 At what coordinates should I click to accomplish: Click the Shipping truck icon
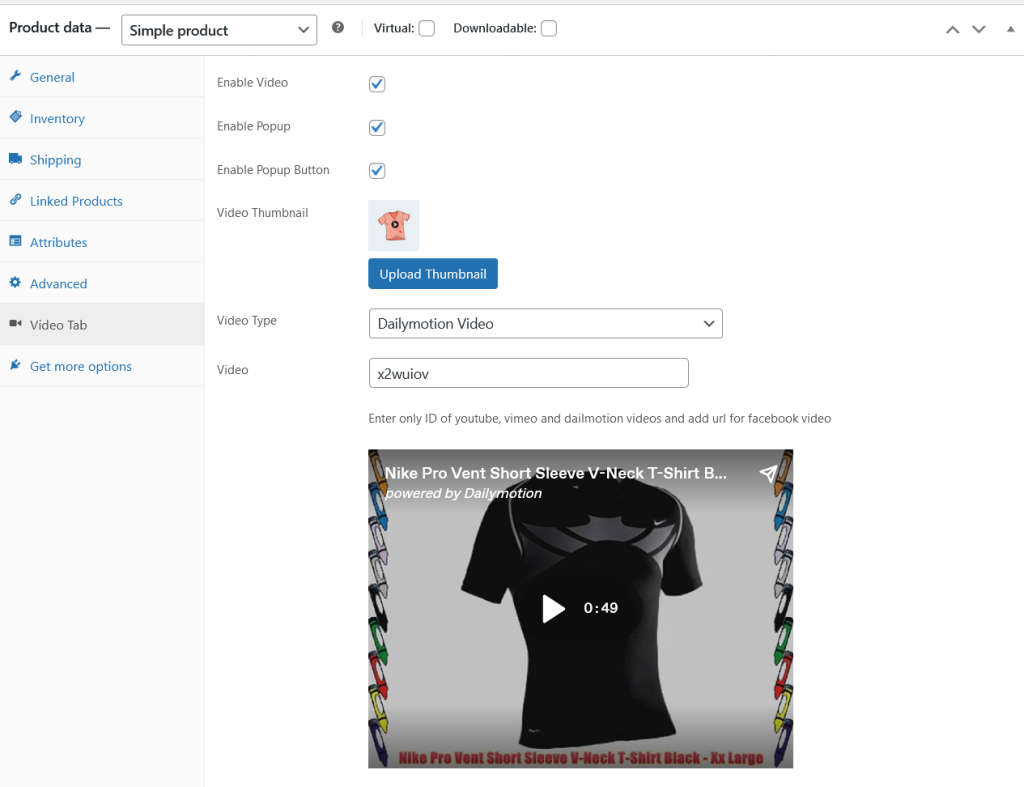[15, 160]
